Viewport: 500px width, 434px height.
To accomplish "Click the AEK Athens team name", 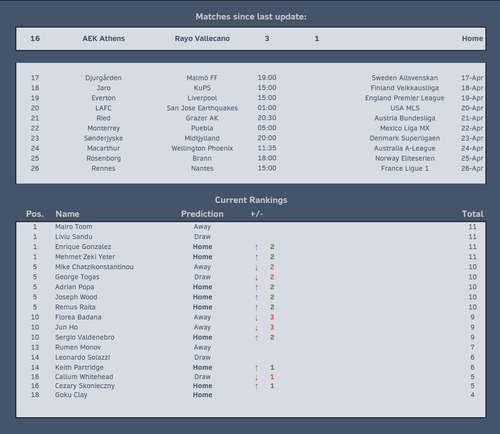I will (x=104, y=39).
